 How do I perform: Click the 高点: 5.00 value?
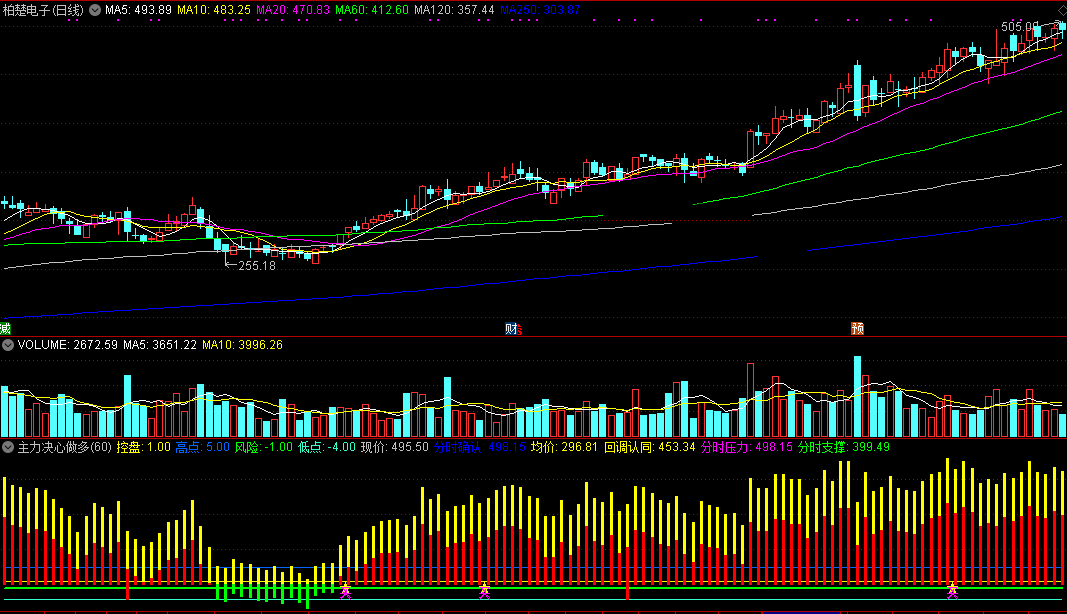[203, 447]
